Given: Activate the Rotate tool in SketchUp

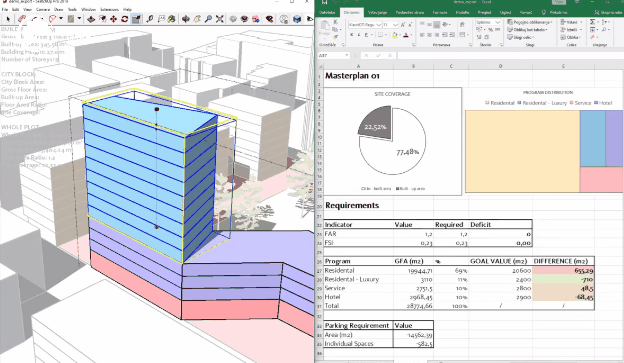Looking at the screenshot, I should tap(125, 19).
